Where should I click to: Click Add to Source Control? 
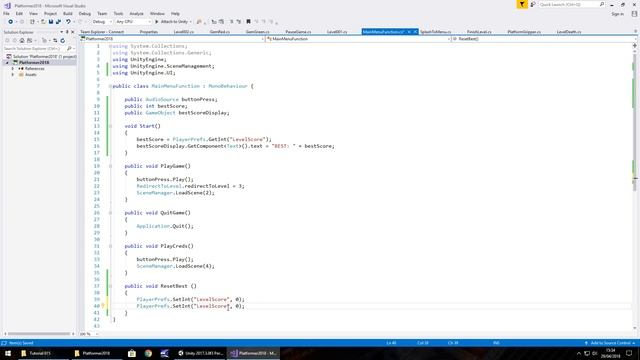tap(611, 343)
